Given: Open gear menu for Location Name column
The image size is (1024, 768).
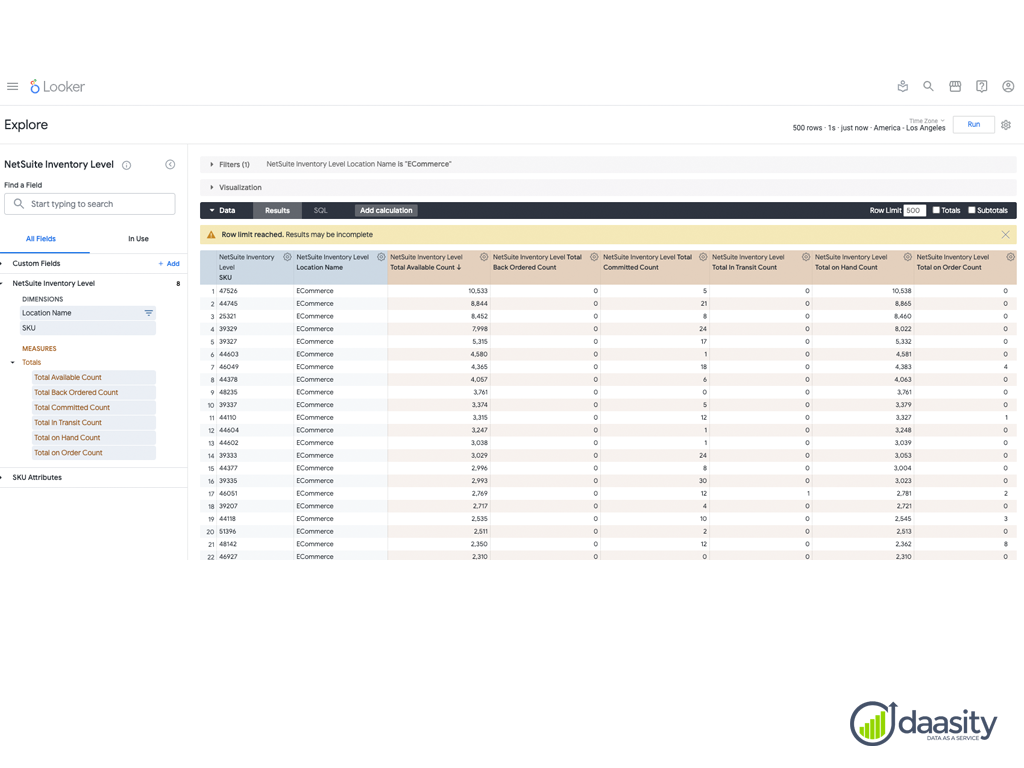Looking at the screenshot, I should 381,257.
